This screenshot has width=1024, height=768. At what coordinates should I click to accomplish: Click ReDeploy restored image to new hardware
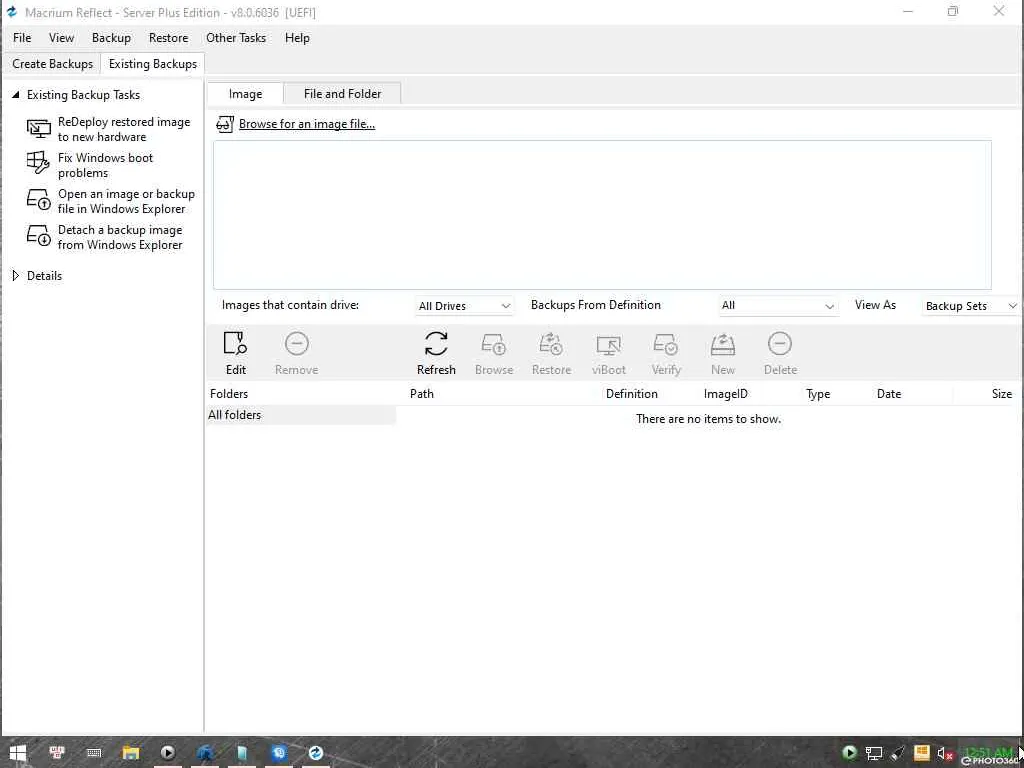(x=124, y=129)
